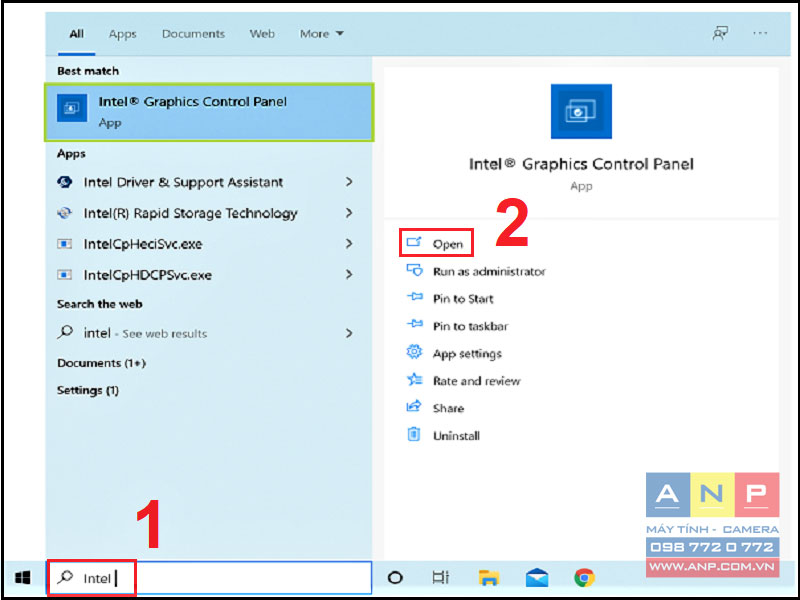Screen dimensions: 800x600
Task: Click the taskbar search input field
Action: pos(209,578)
